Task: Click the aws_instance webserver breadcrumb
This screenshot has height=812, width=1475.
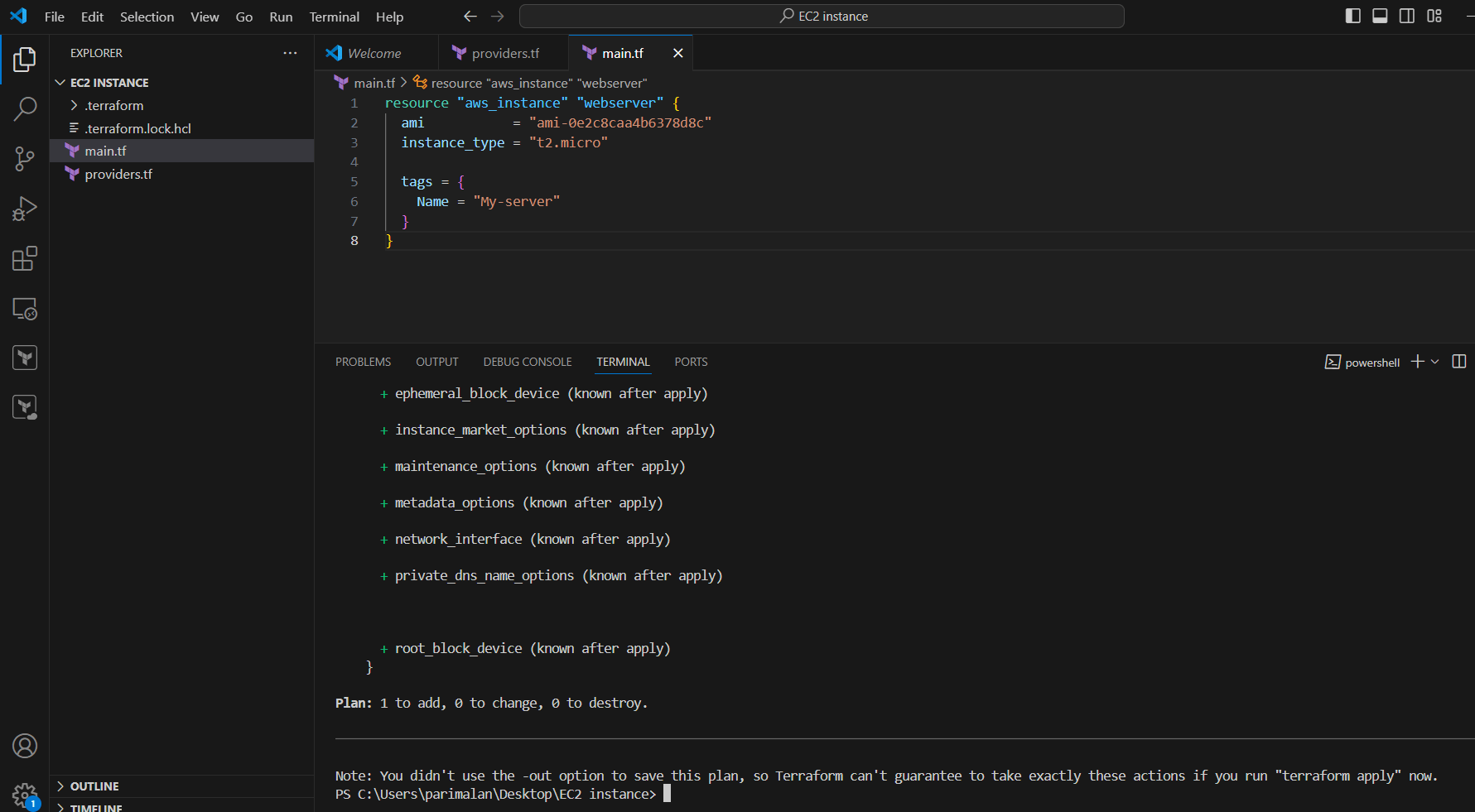Action: (530, 83)
